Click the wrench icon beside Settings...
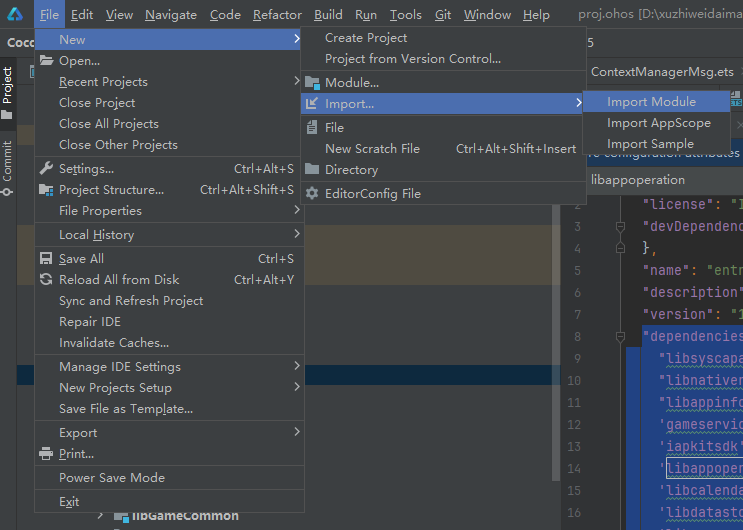 click(x=46, y=168)
